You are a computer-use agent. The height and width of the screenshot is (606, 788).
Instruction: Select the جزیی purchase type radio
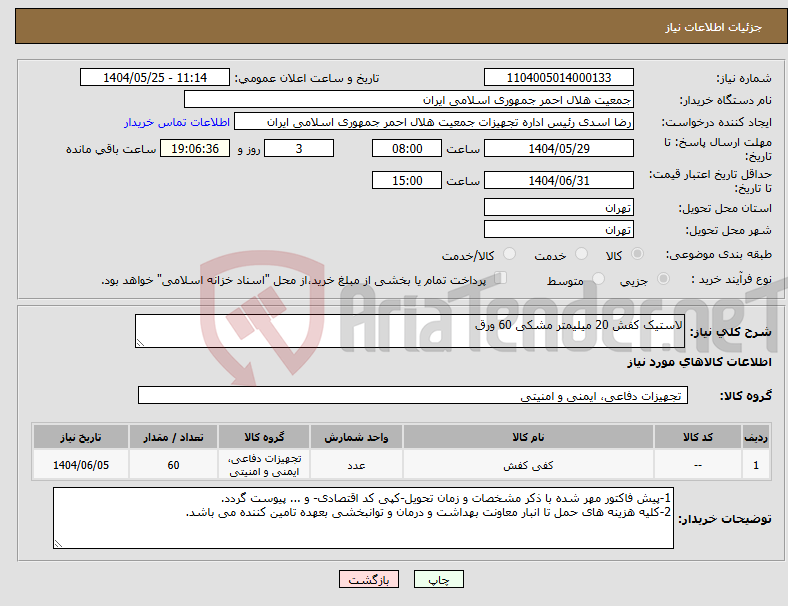663,278
